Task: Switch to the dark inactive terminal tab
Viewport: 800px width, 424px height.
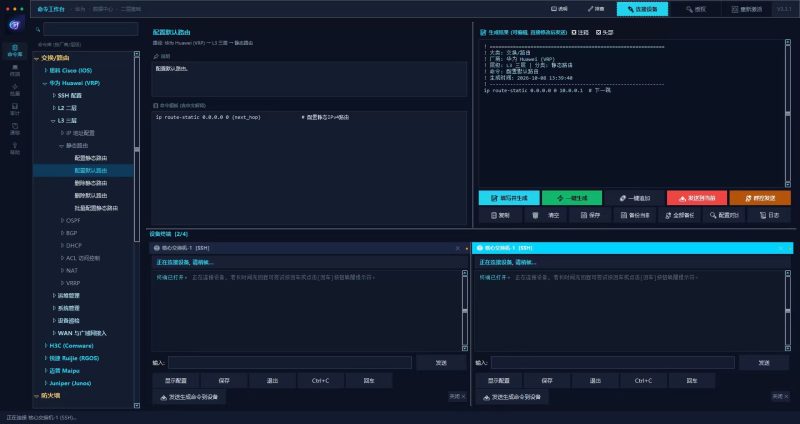Action: point(309,248)
